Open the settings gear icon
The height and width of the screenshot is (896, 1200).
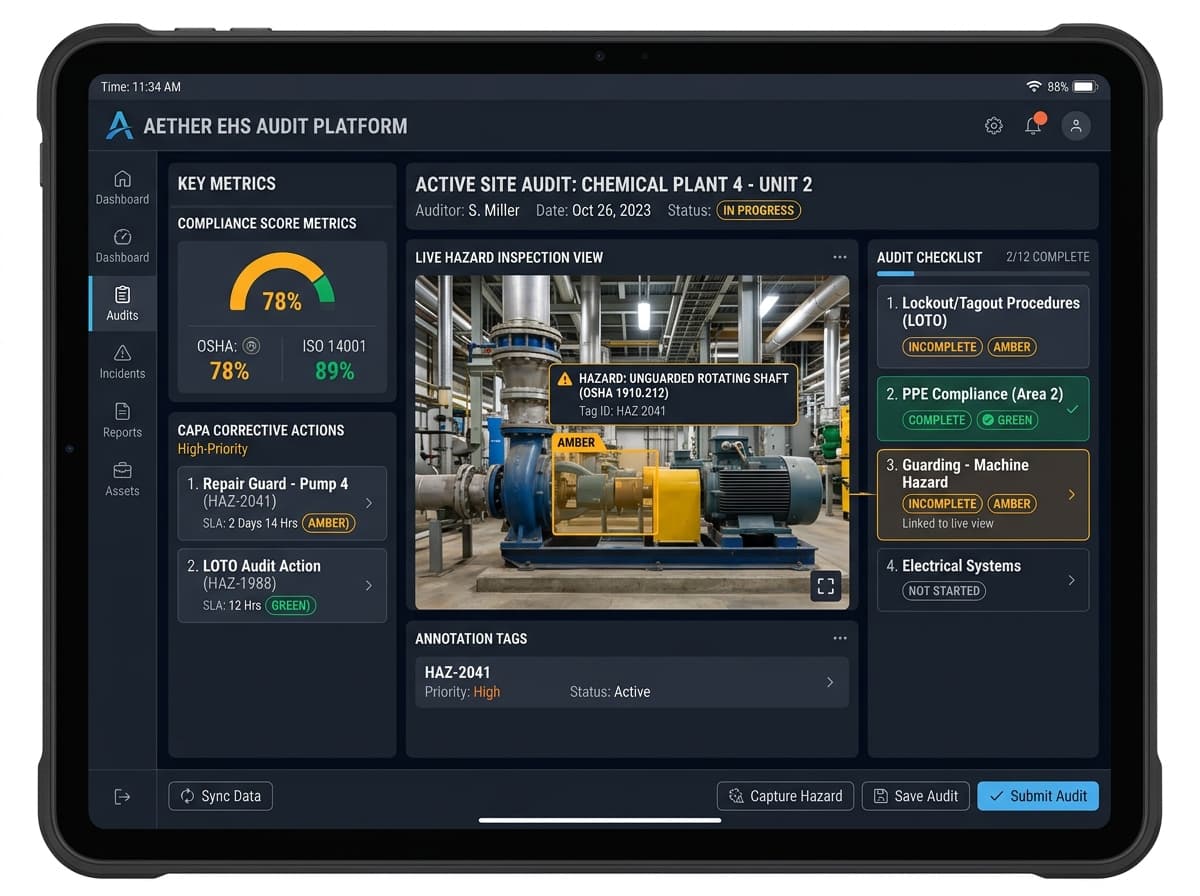993,126
